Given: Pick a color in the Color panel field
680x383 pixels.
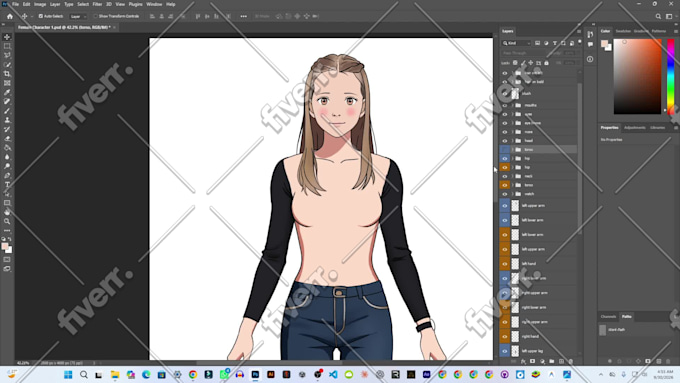Looking at the screenshot, I should [638, 77].
